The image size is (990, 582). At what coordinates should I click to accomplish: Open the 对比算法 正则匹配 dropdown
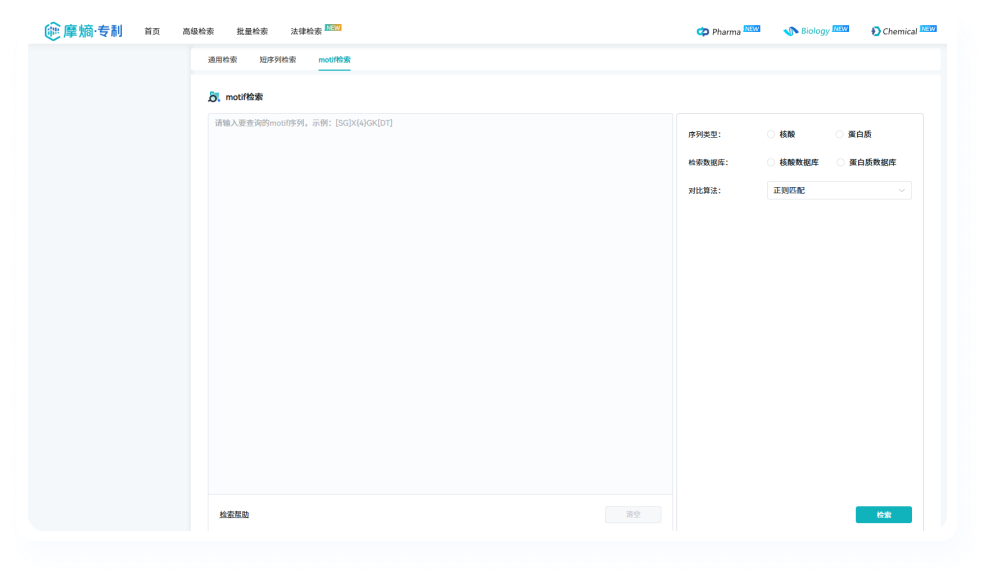coord(839,191)
